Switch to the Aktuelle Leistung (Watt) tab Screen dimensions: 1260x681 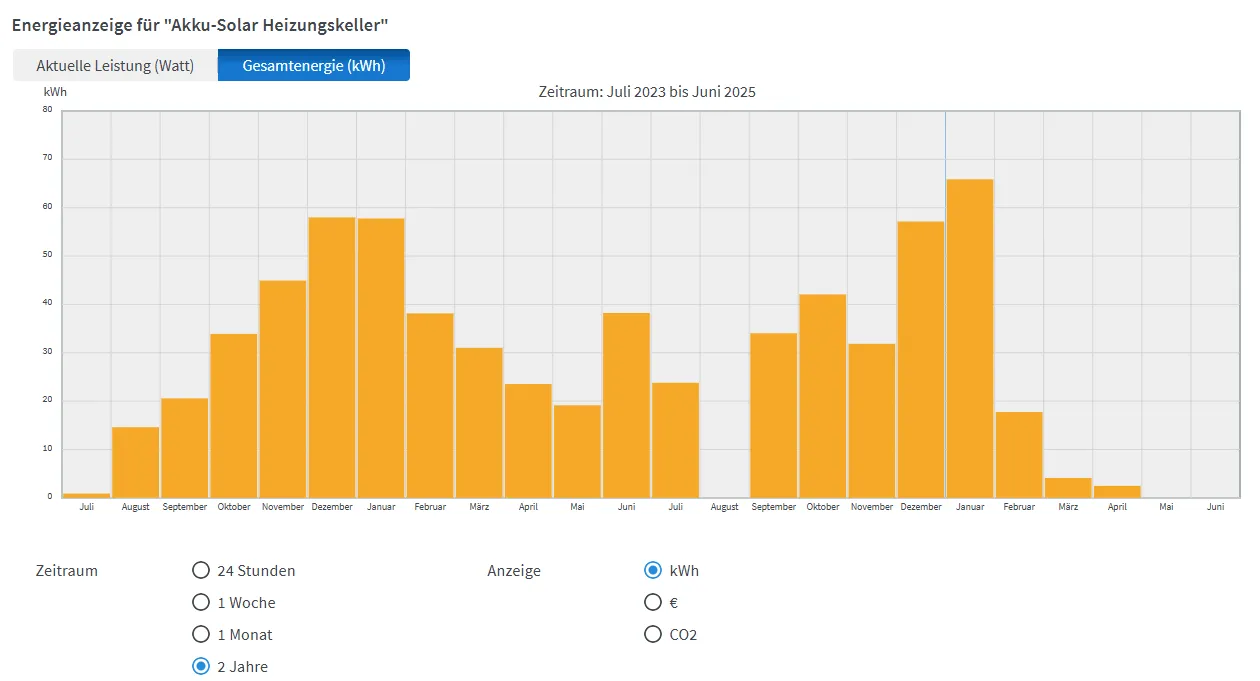115,66
